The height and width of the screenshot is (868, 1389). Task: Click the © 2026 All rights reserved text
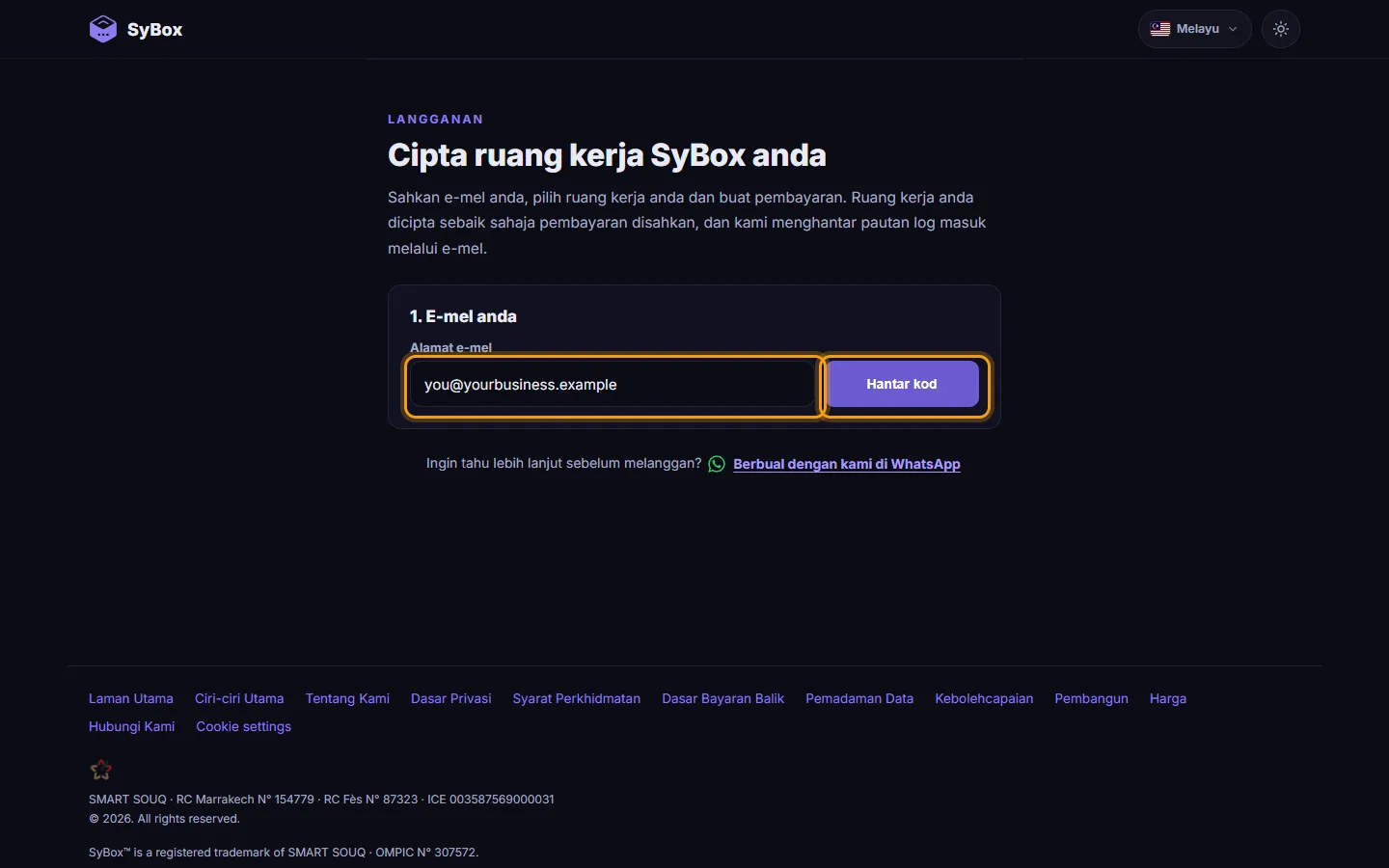click(164, 819)
